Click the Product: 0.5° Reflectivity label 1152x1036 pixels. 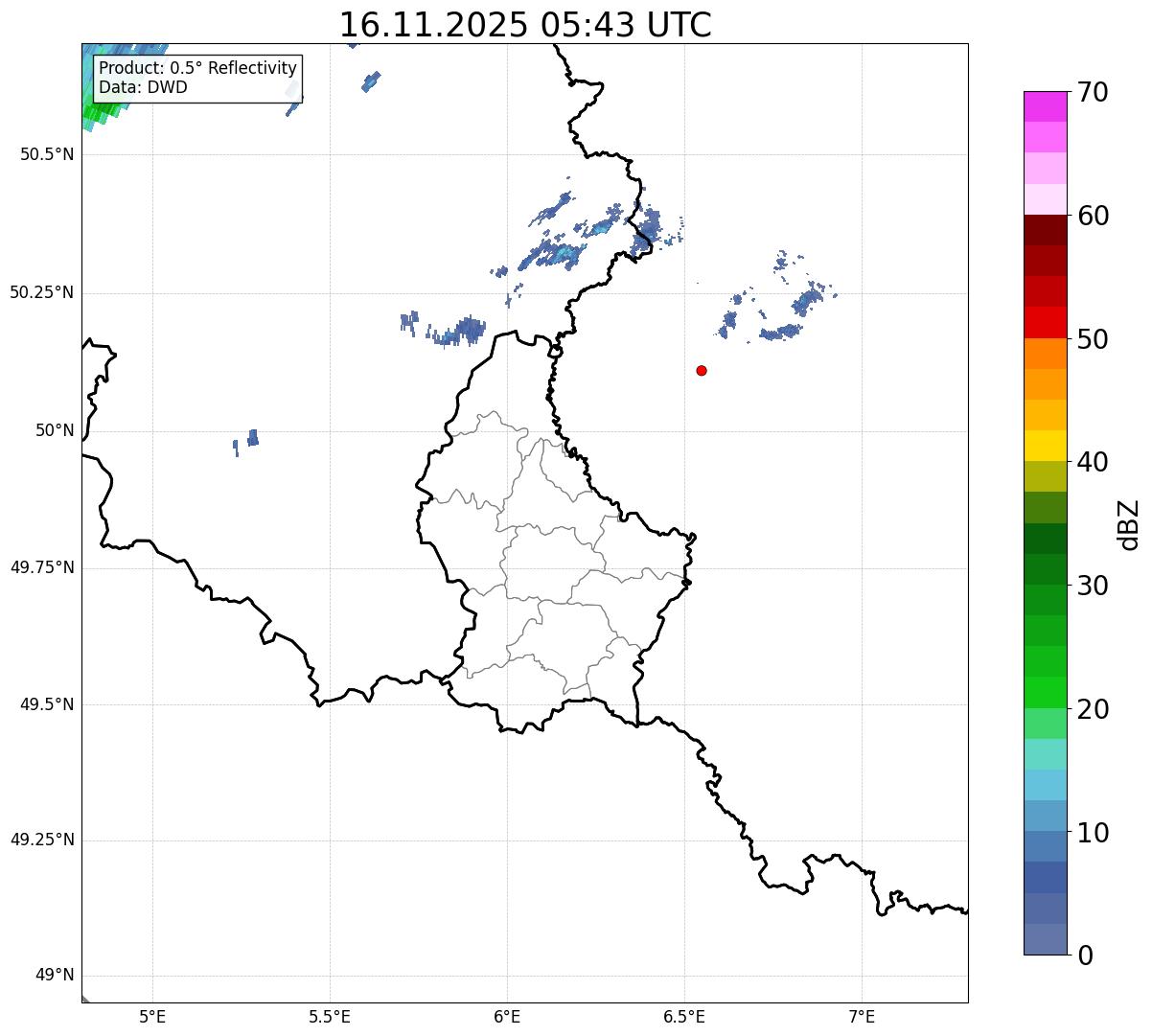point(197,69)
